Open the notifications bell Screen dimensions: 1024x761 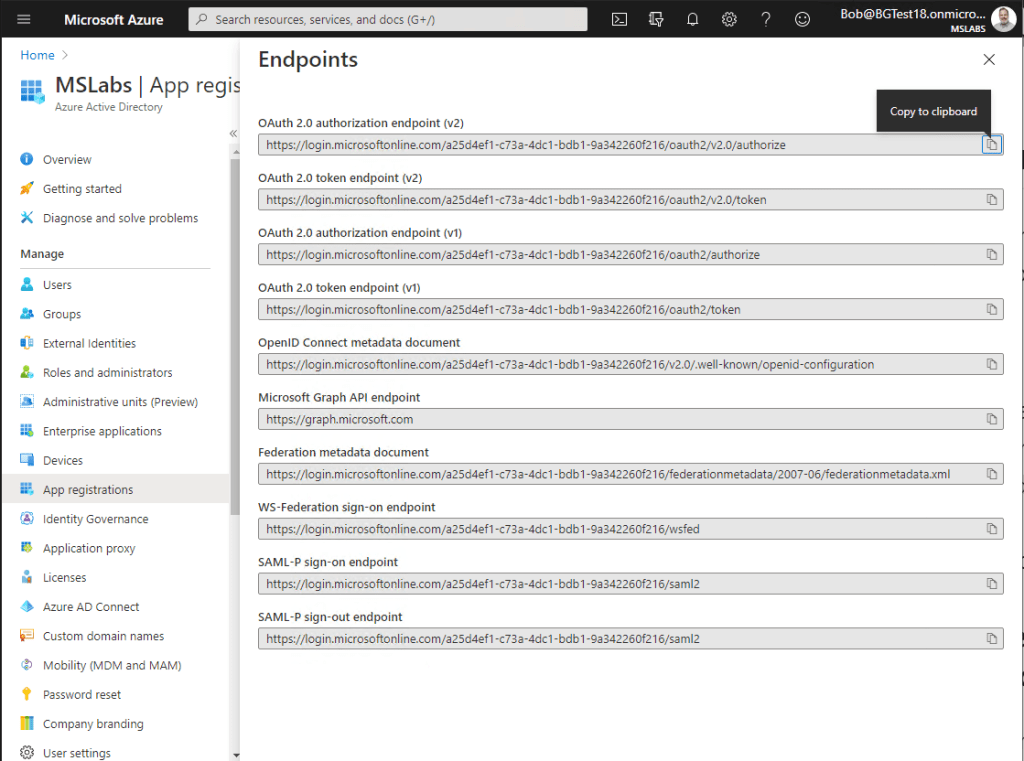pyautogui.click(x=693, y=19)
